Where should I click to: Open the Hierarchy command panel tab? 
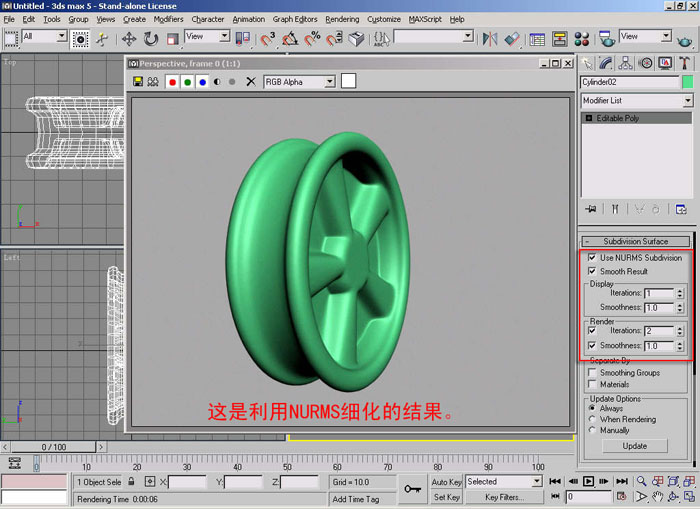point(625,63)
